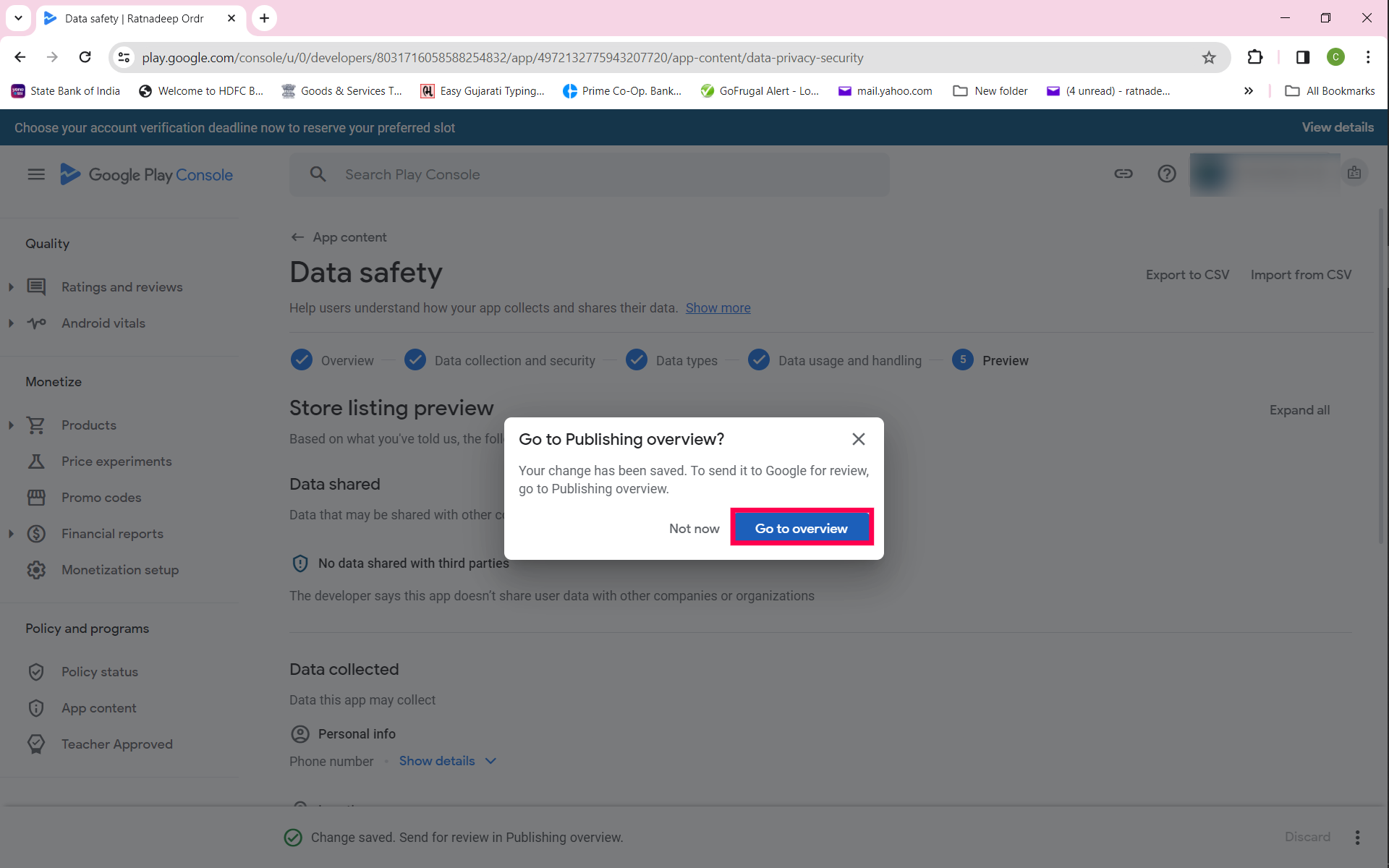Viewport: 1389px width, 868px height.
Task: Click the Go to overview button
Action: point(801,529)
